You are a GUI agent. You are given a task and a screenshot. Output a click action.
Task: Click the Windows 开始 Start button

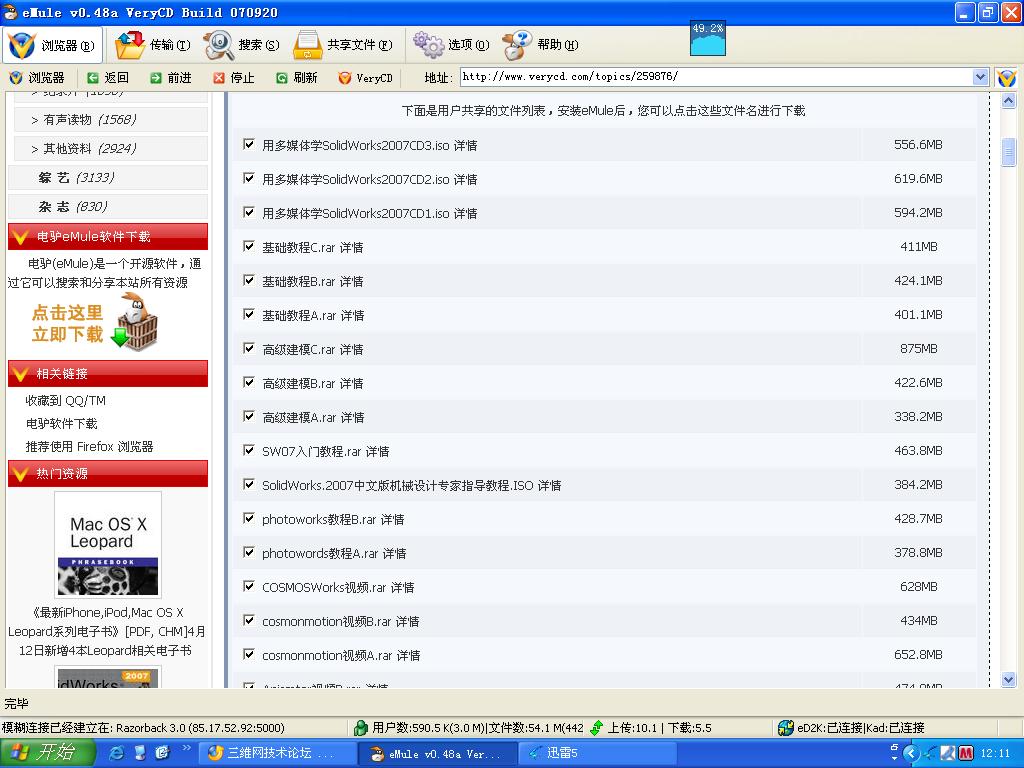coord(48,752)
